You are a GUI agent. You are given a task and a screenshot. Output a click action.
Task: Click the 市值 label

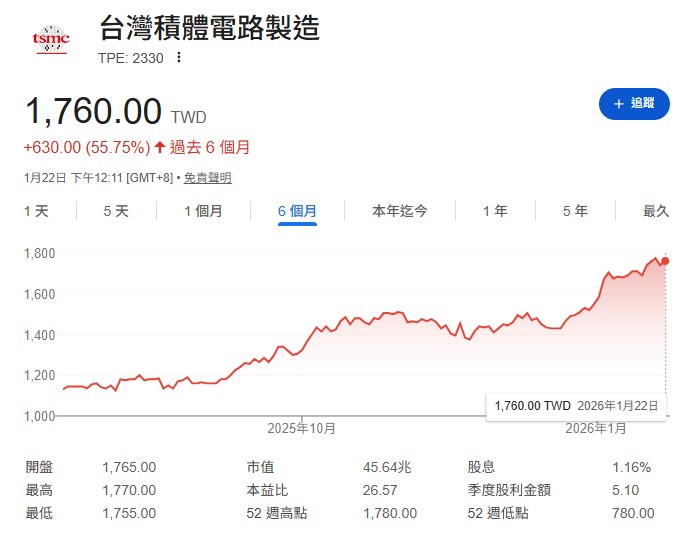coord(260,467)
